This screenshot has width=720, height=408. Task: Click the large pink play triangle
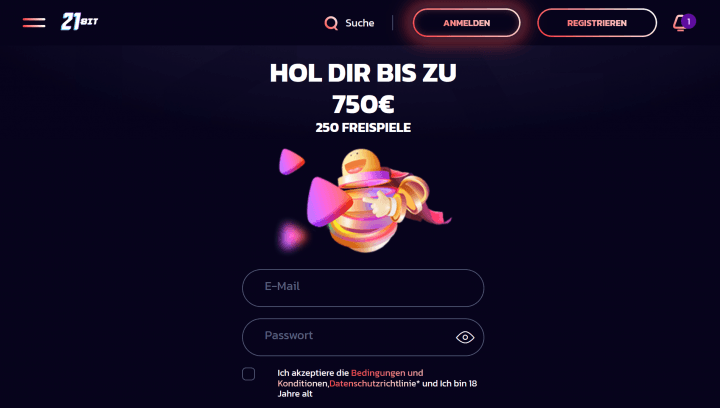[x=328, y=202]
